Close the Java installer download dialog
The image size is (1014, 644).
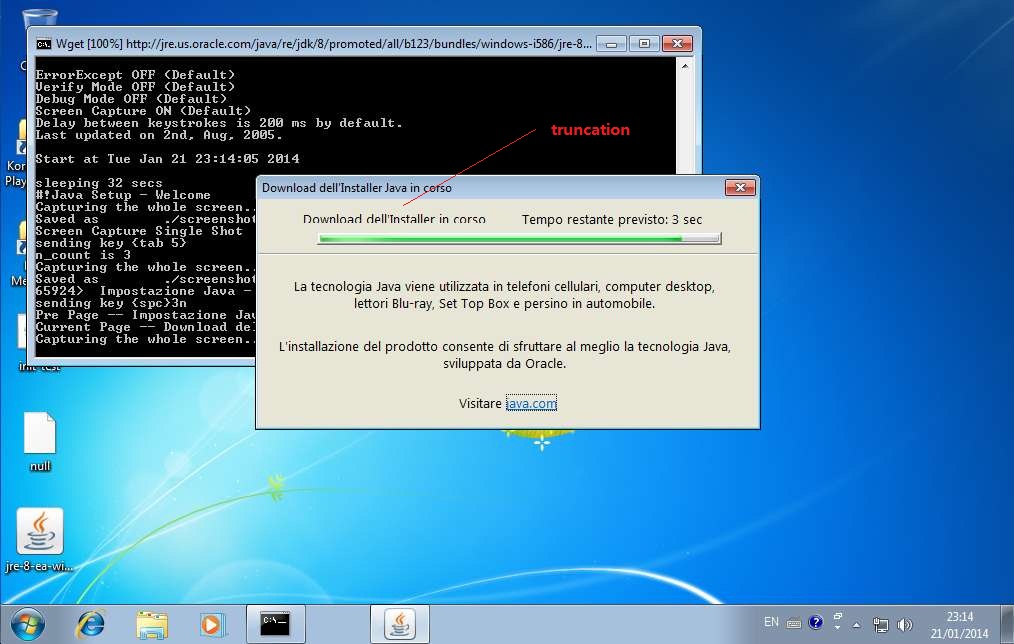740,187
